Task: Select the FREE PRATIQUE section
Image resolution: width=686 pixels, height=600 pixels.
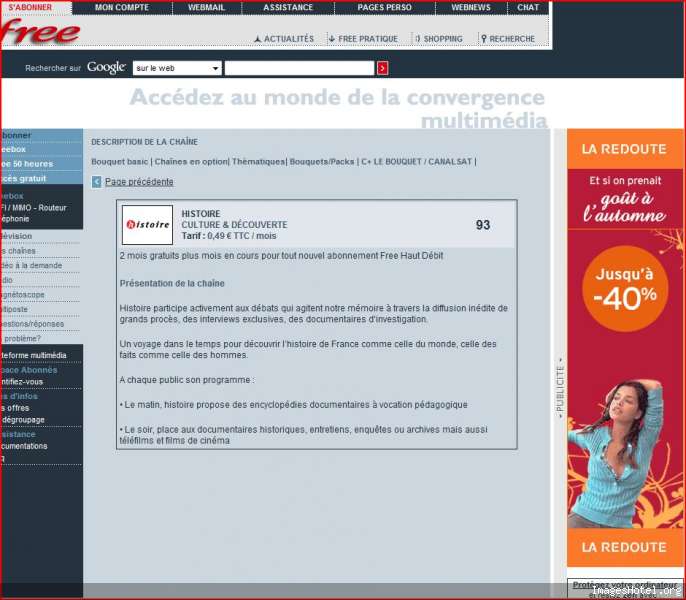Action: (363, 39)
